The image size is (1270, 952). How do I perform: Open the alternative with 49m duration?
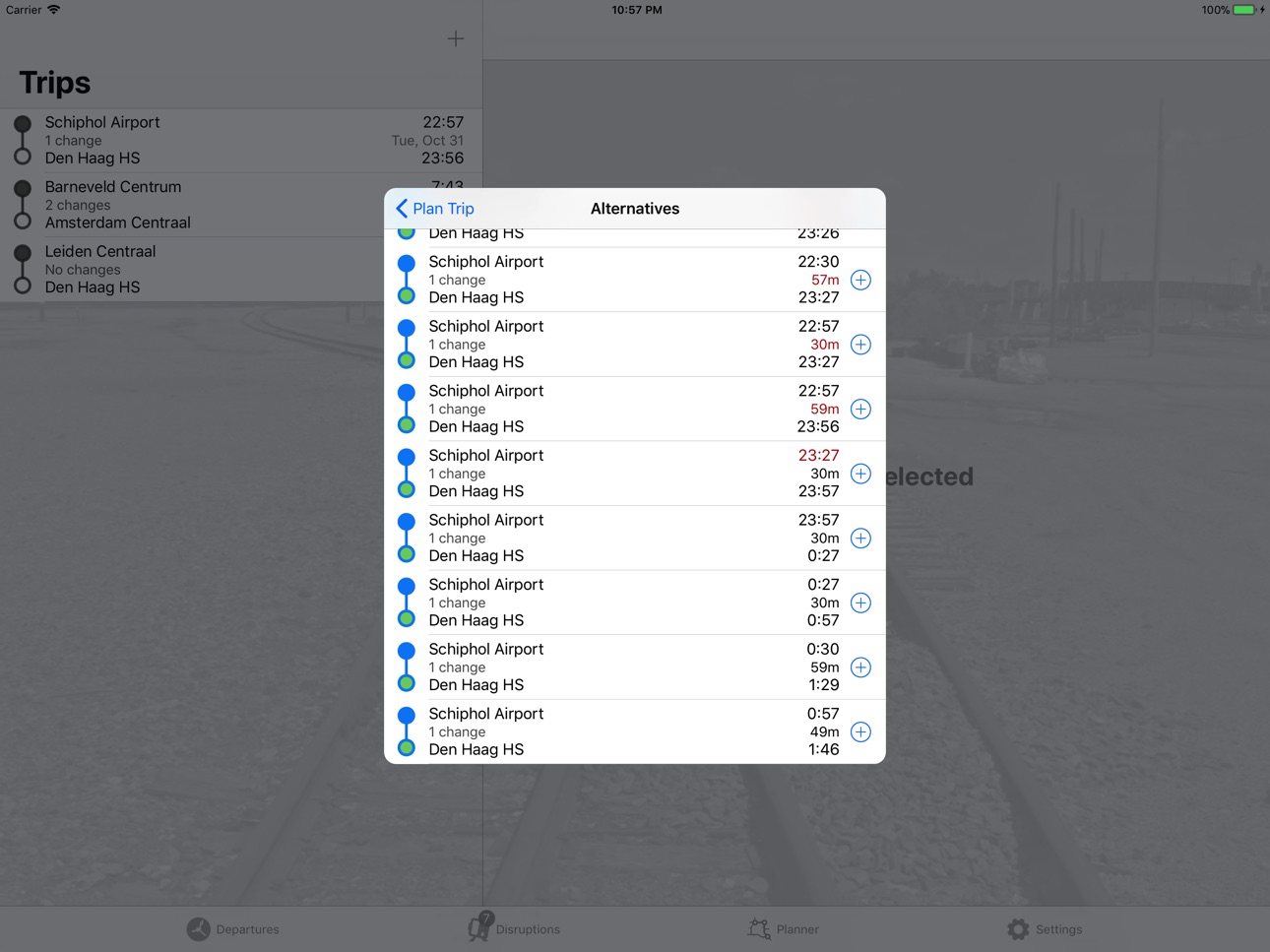[x=635, y=731]
